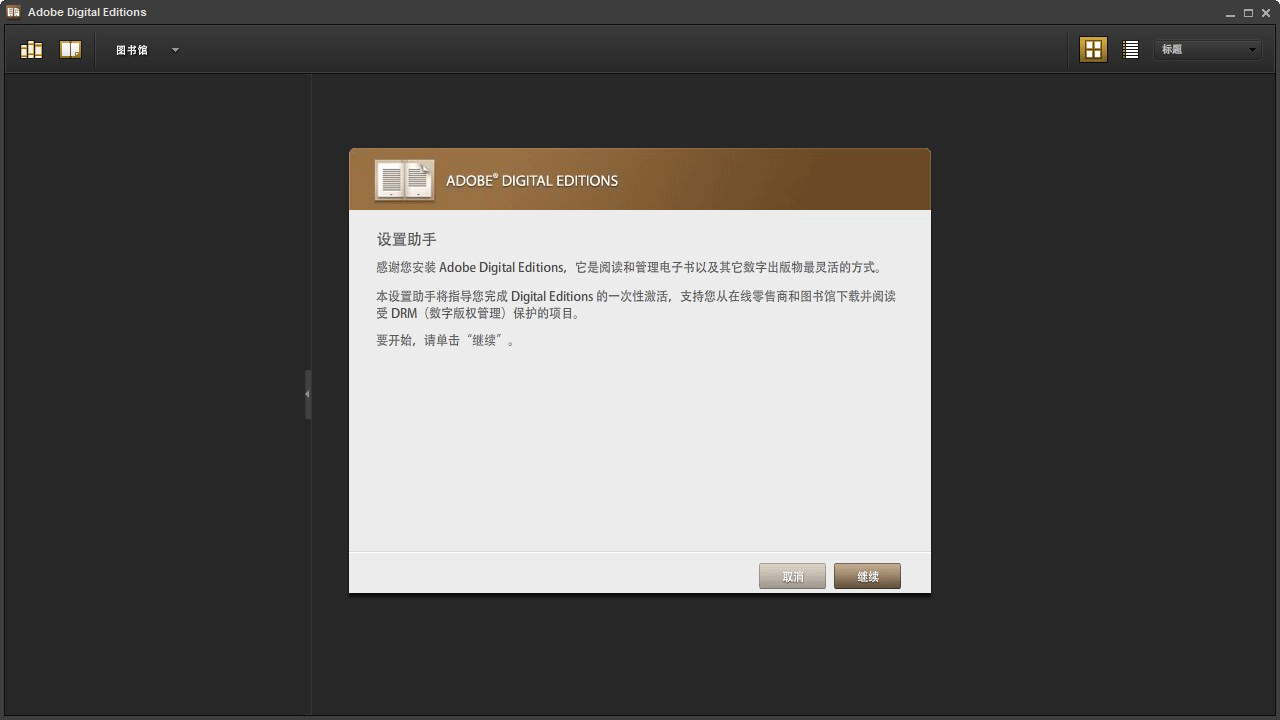Click the 继续 button
Viewport: 1280px width, 720px height.
(867, 576)
